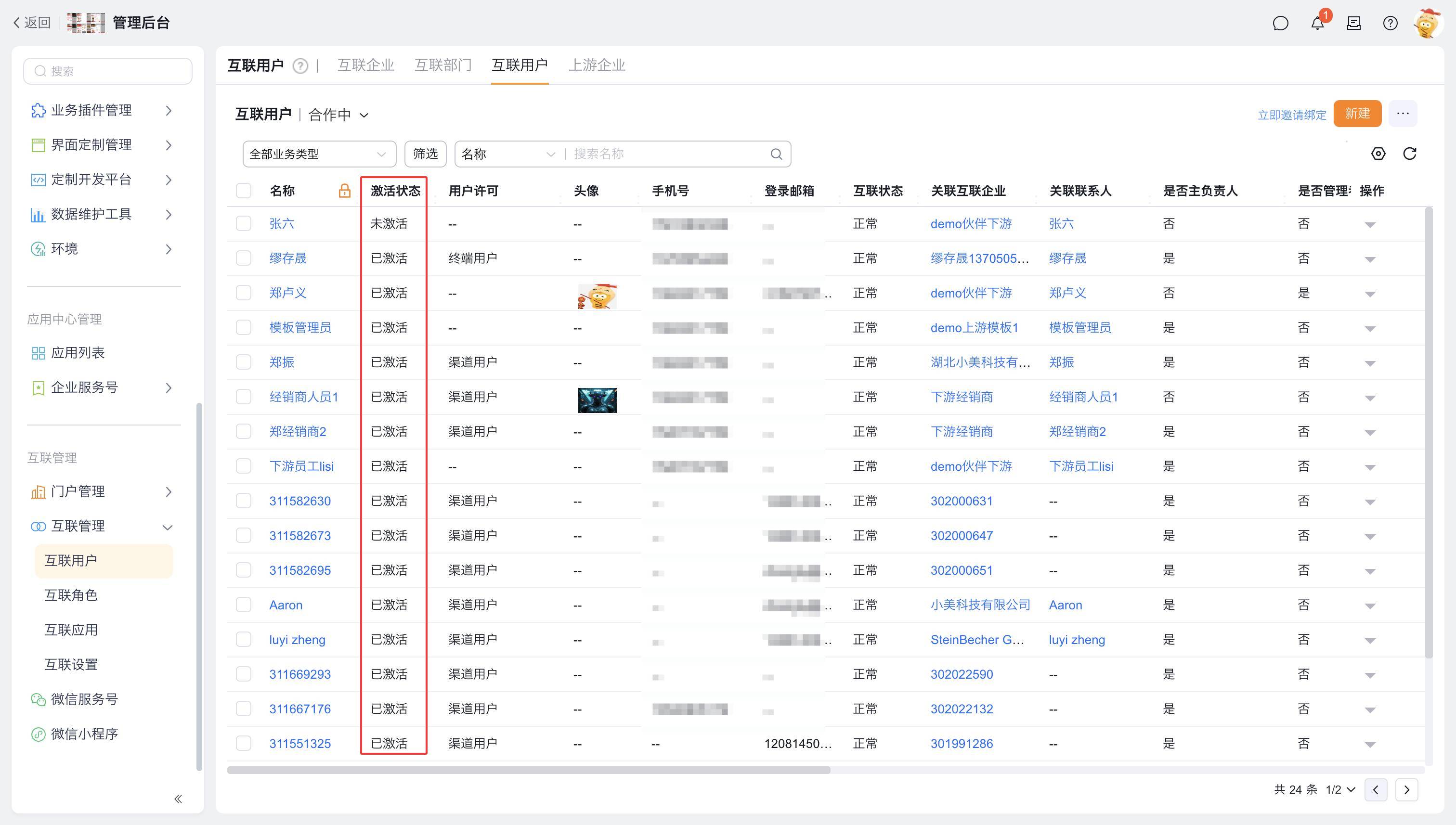Click the orange 新建 button
1456x825 pixels.
pyautogui.click(x=1357, y=114)
